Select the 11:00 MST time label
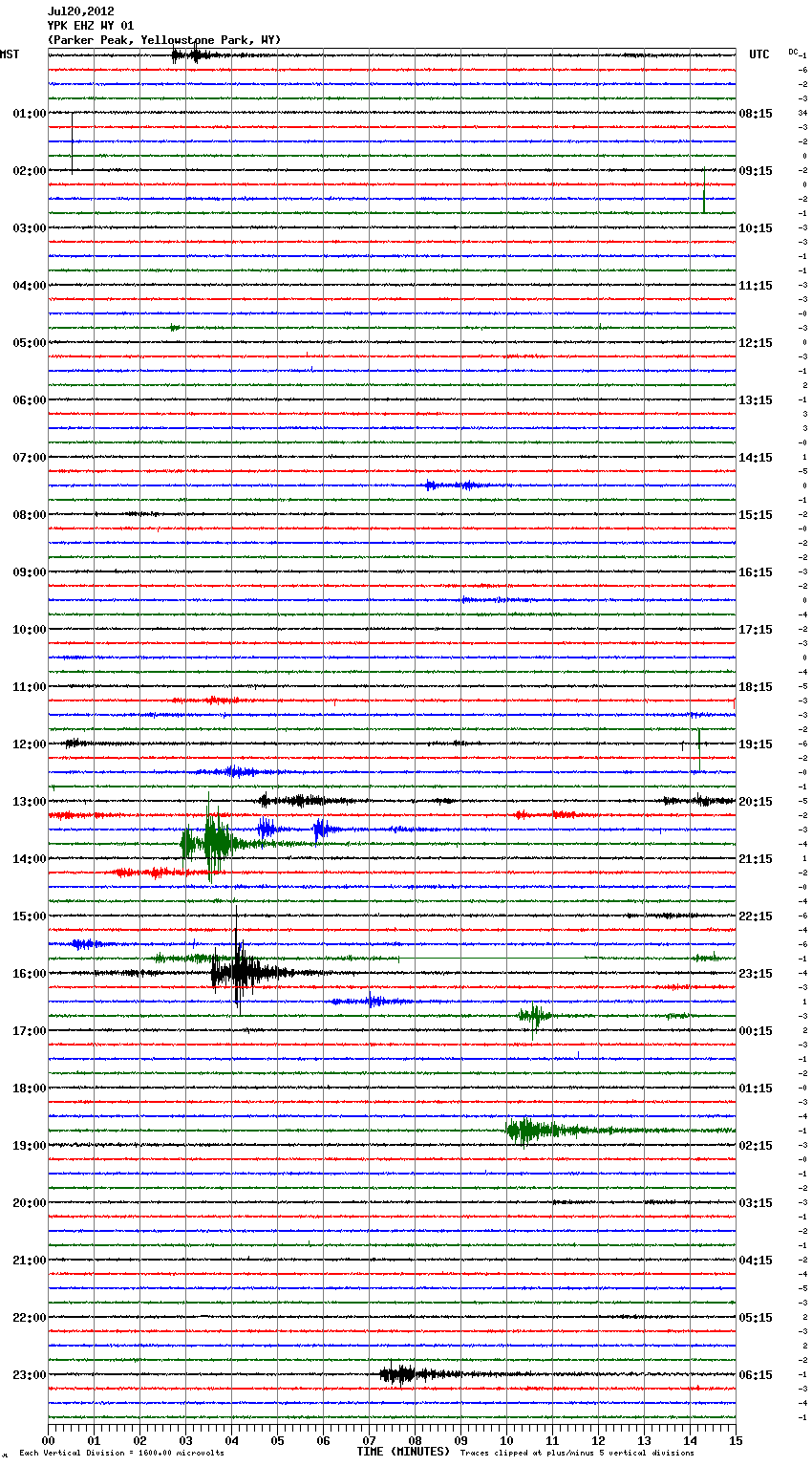The height and width of the screenshot is (1466, 812). pyautogui.click(x=30, y=687)
